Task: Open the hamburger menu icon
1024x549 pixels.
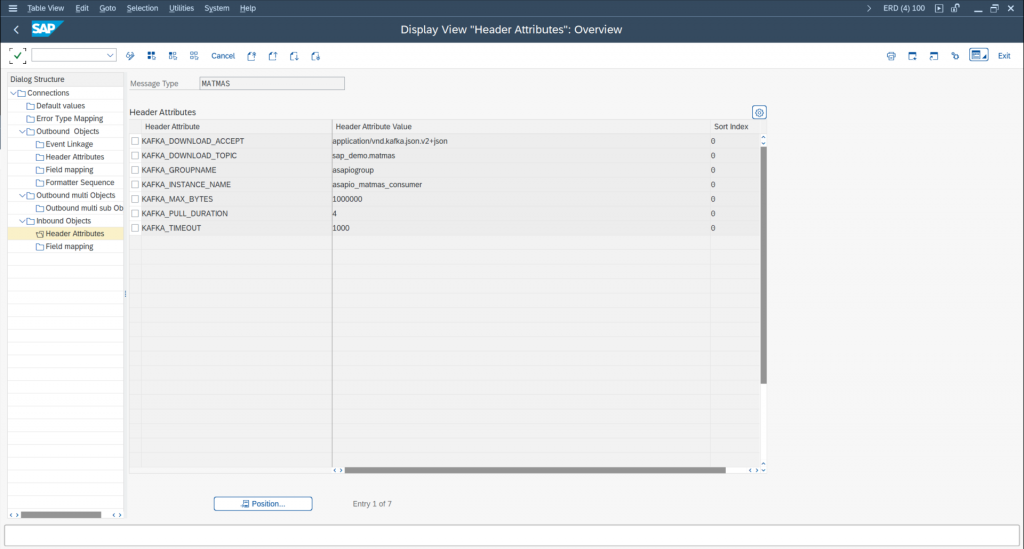Action: [12, 8]
